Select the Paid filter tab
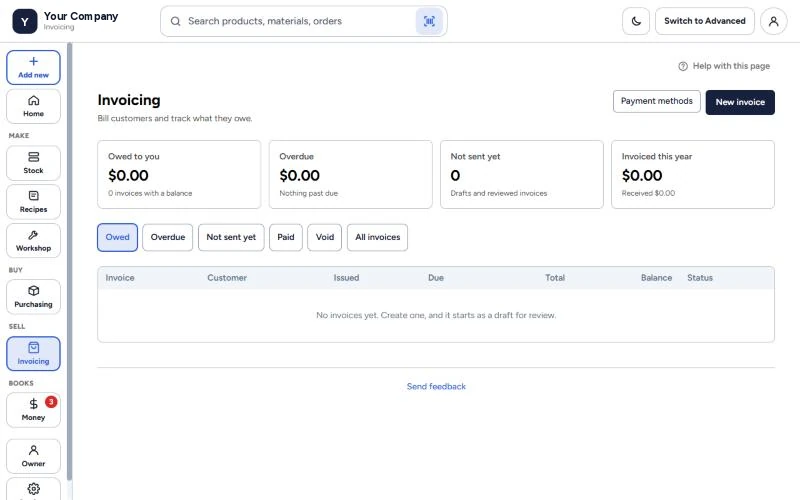The width and height of the screenshot is (800, 500). 286,237
